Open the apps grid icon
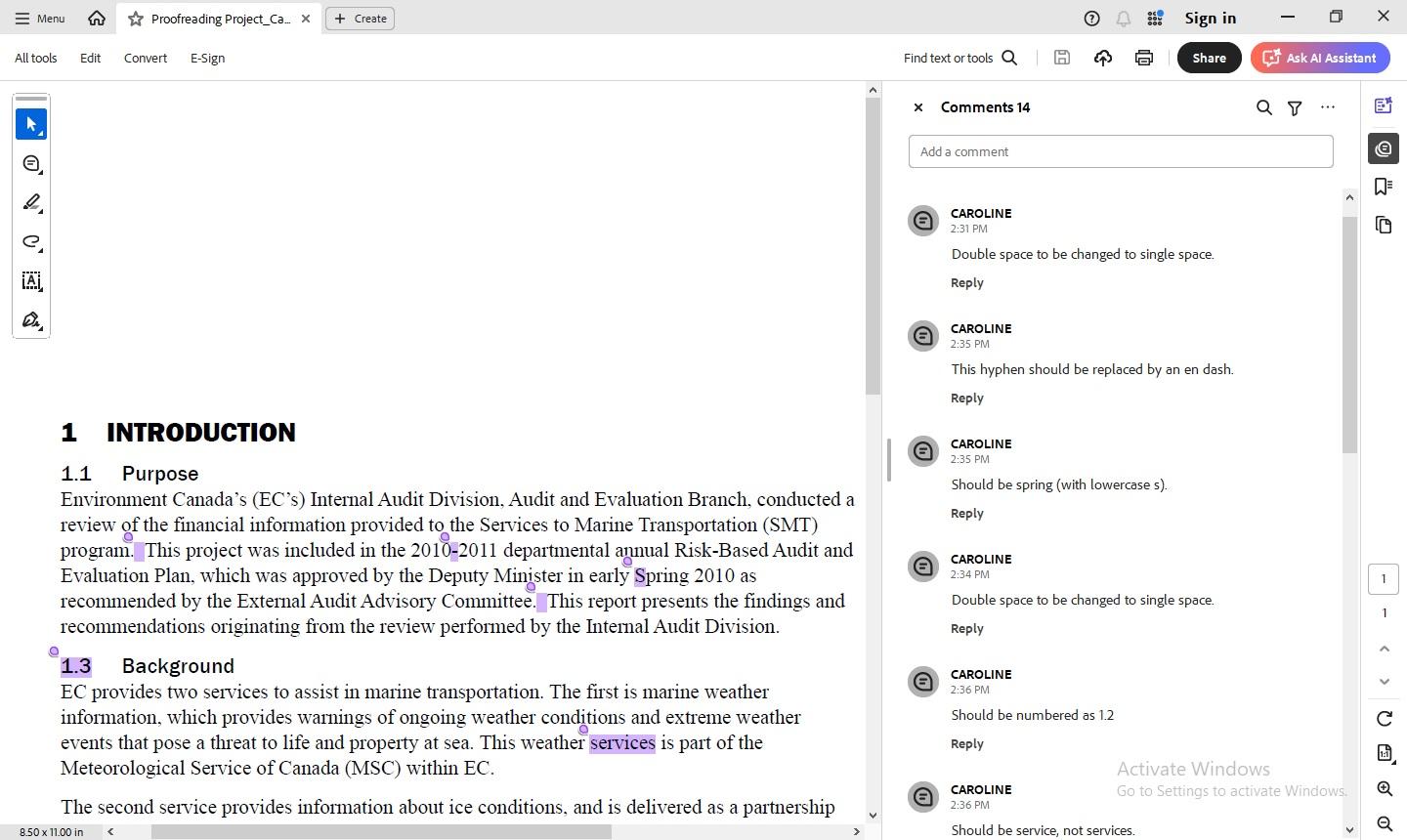 1155,19
